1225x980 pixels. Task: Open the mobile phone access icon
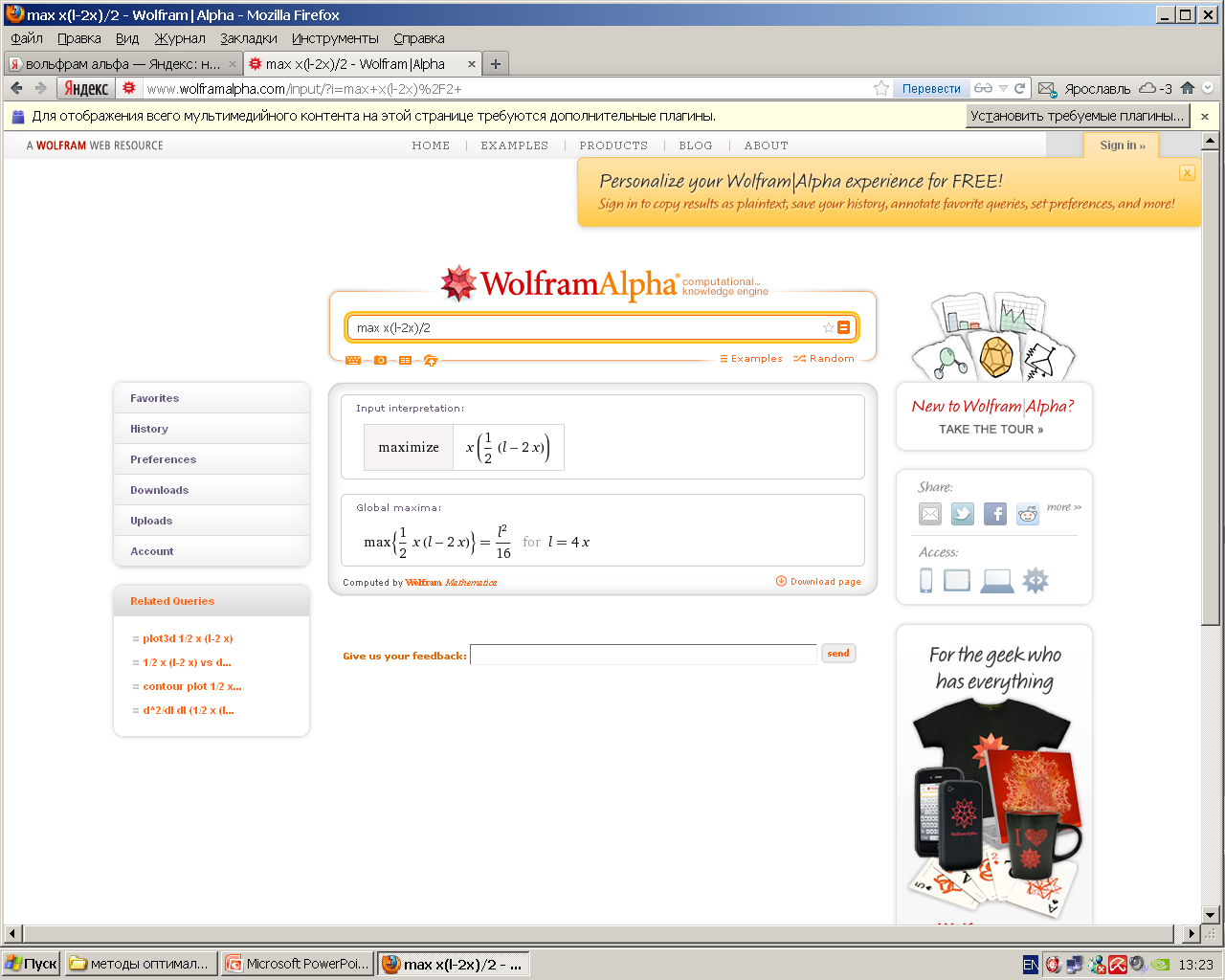(x=926, y=580)
